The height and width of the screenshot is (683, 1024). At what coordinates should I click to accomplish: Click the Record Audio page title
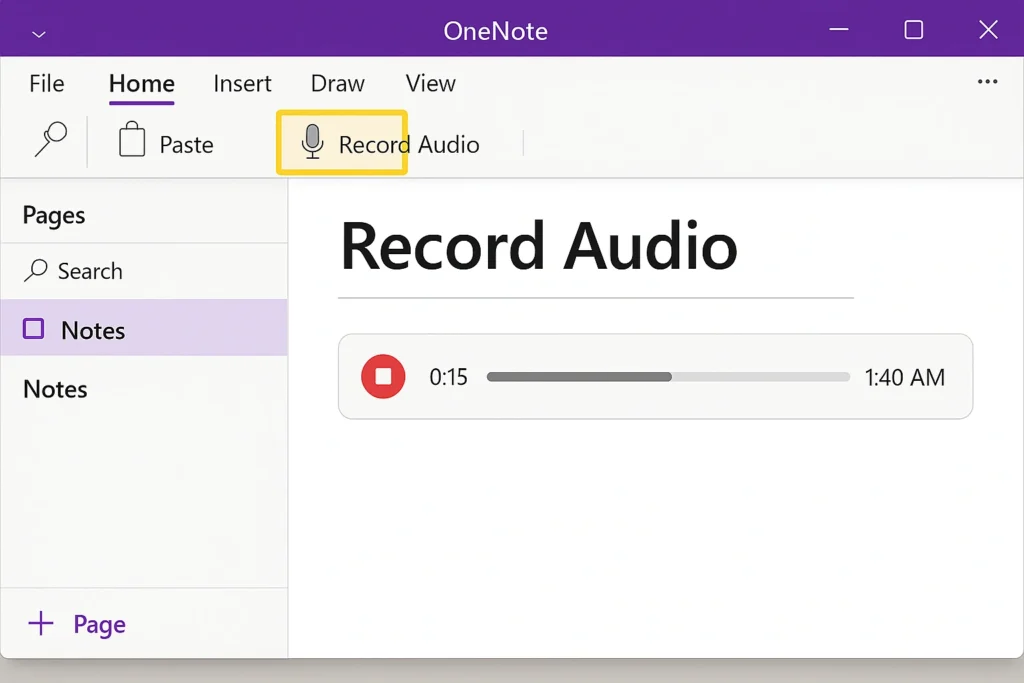(539, 246)
